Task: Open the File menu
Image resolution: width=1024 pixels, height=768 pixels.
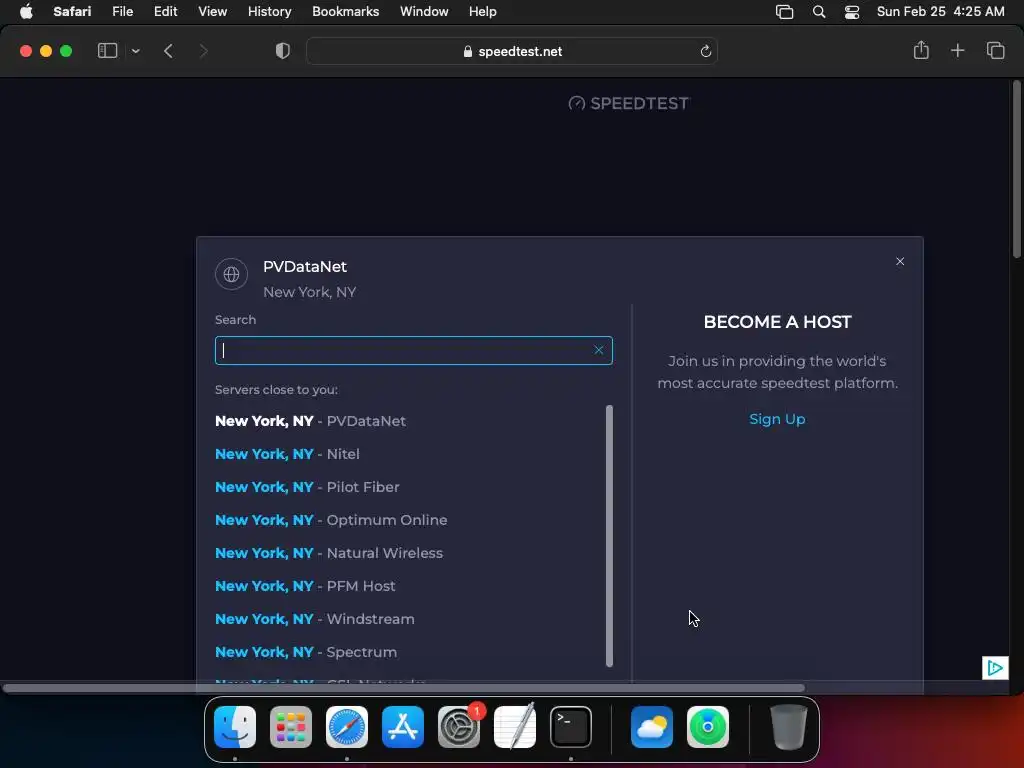Action: pos(122,12)
